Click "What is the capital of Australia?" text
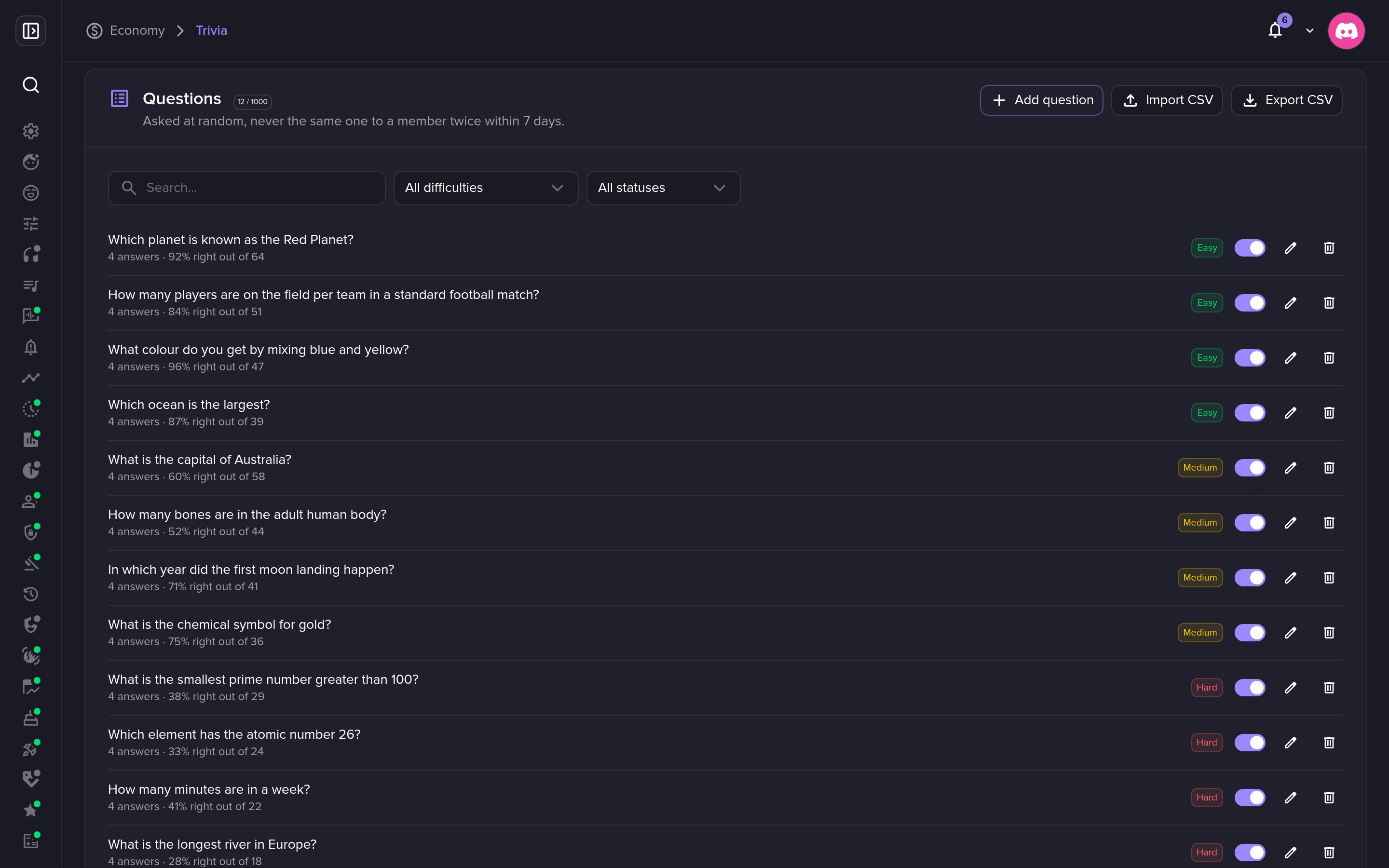This screenshot has height=868, width=1389. (x=199, y=460)
